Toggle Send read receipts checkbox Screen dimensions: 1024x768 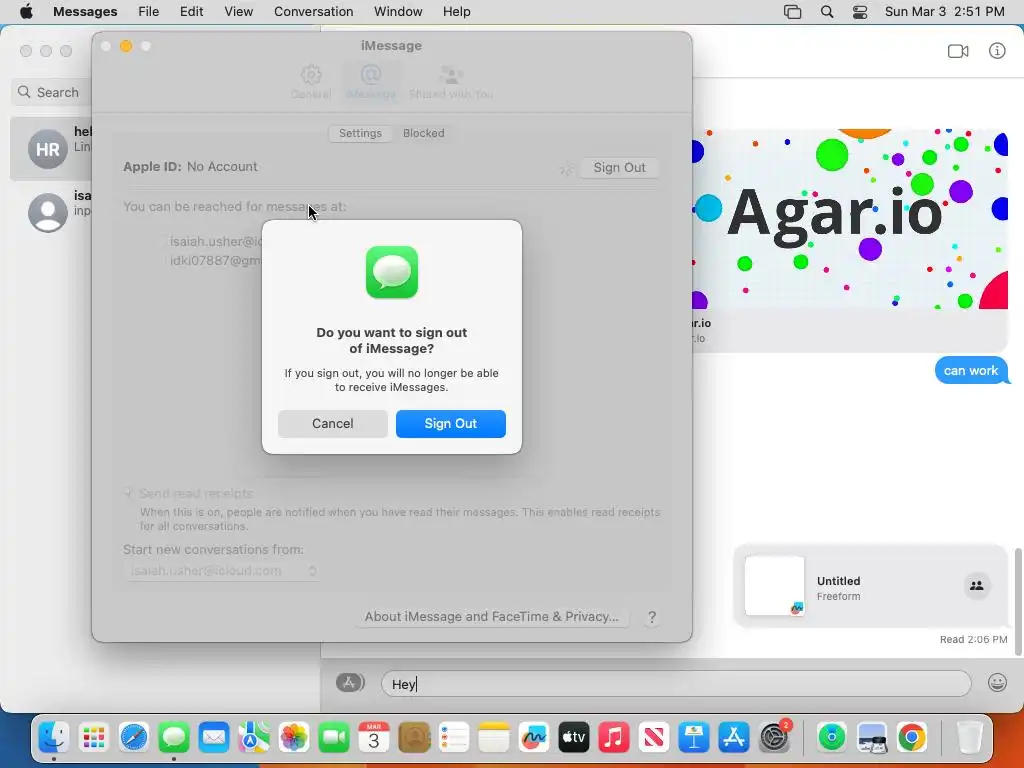pos(129,493)
